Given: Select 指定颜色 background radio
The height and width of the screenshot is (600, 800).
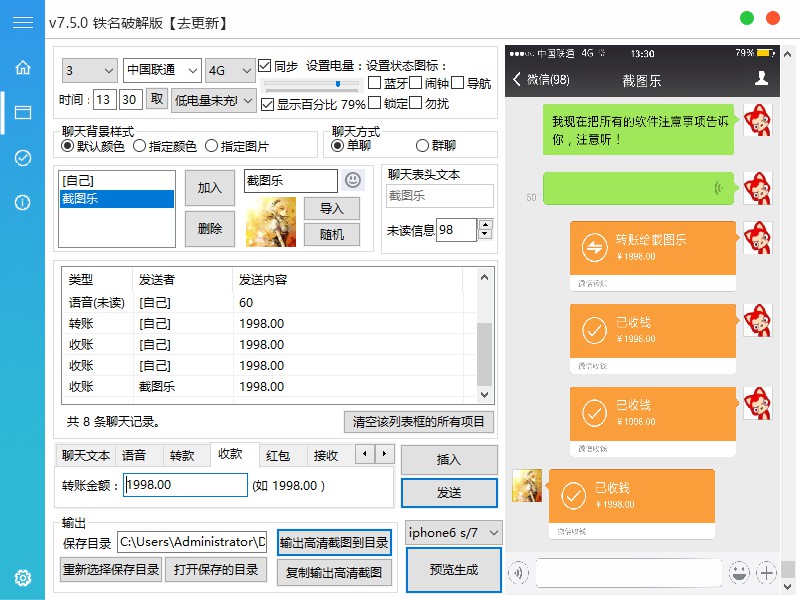Looking at the screenshot, I should [139, 146].
